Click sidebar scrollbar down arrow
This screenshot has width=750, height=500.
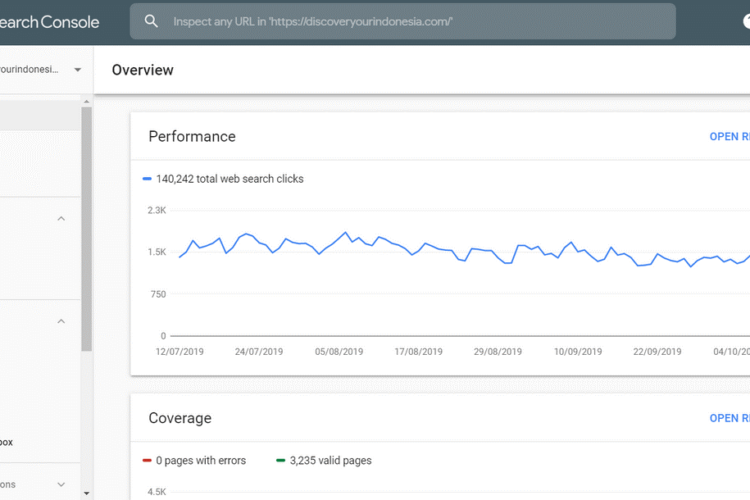click(87, 493)
